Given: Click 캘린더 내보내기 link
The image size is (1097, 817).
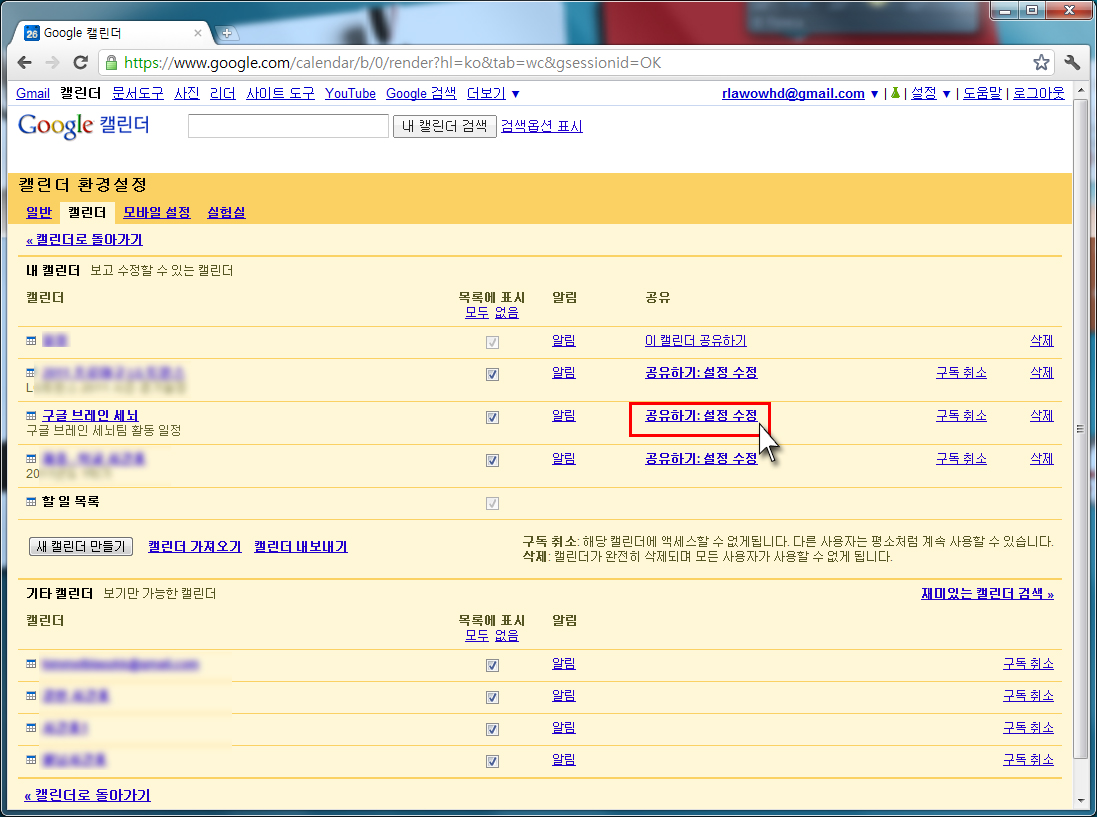Looking at the screenshot, I should [x=301, y=546].
